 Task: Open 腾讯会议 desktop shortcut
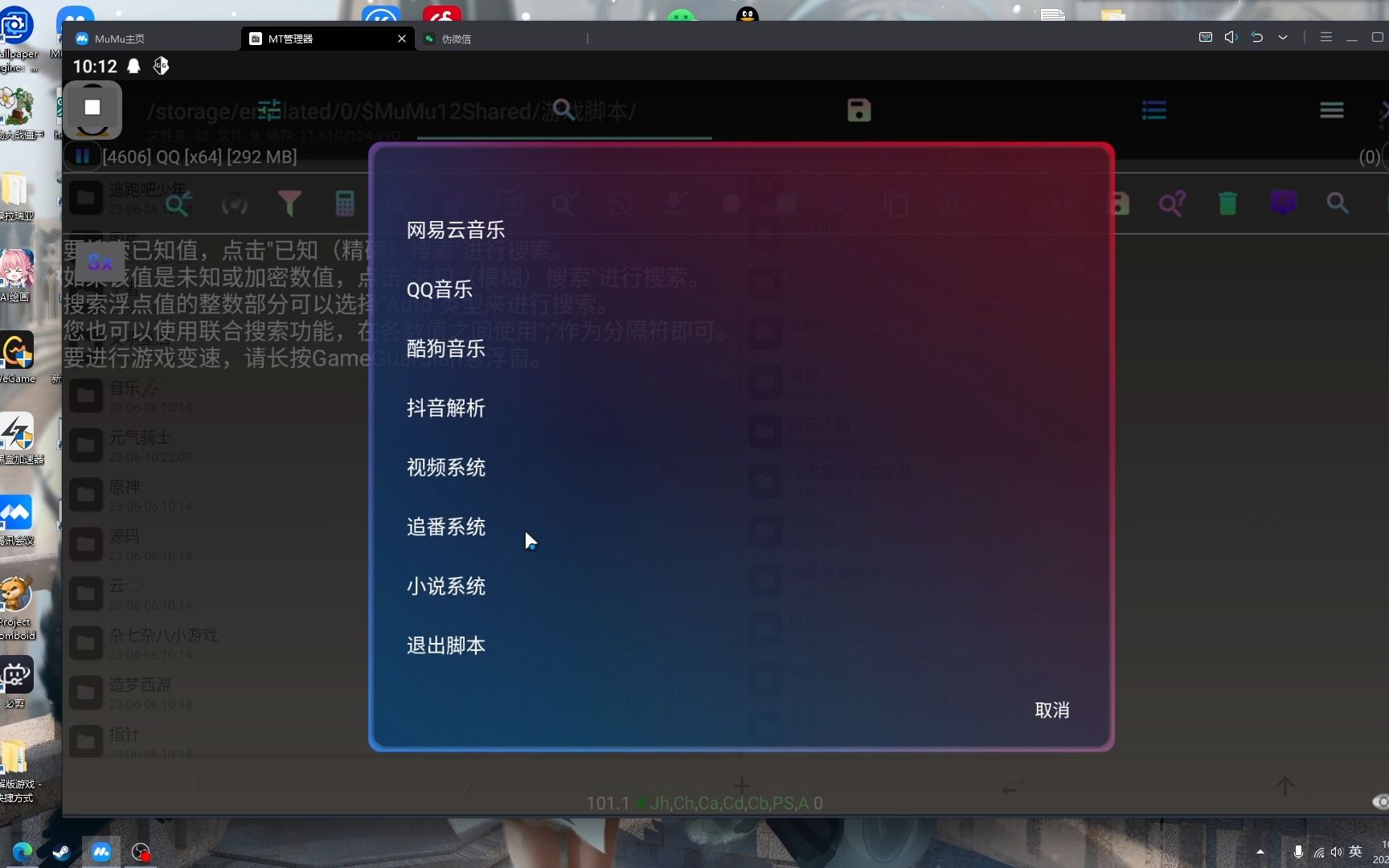[17, 520]
